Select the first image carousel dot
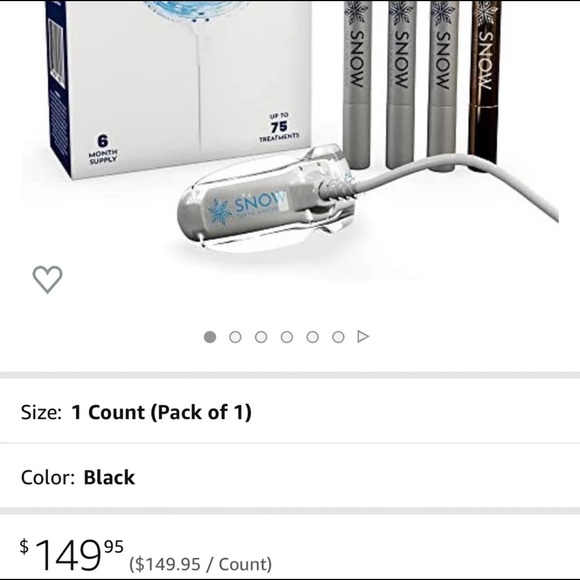The image size is (580, 580). (x=210, y=337)
